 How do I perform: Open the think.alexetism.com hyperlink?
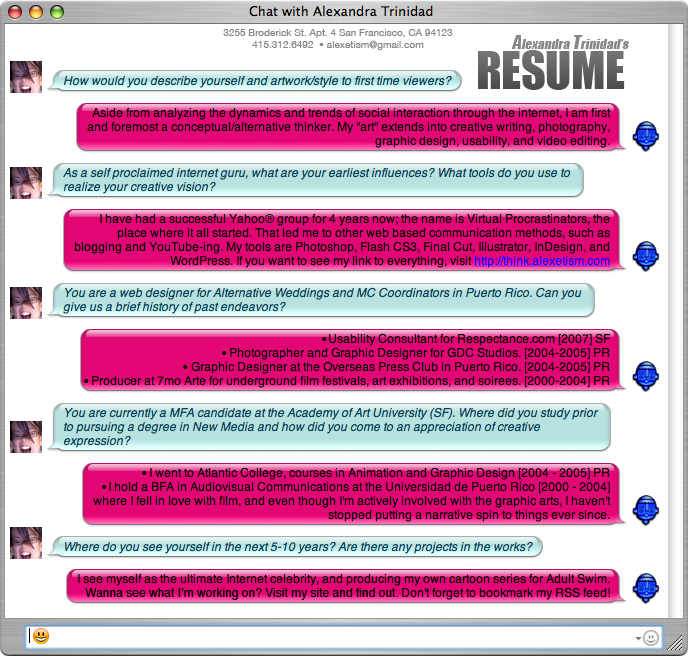(541, 261)
